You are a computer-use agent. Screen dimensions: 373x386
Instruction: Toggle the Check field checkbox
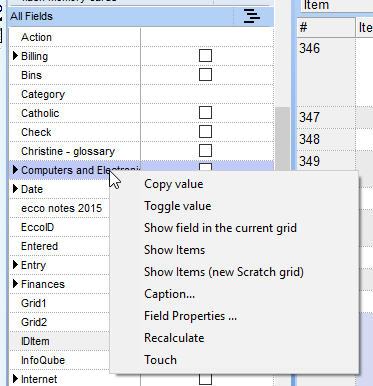[x=205, y=132]
